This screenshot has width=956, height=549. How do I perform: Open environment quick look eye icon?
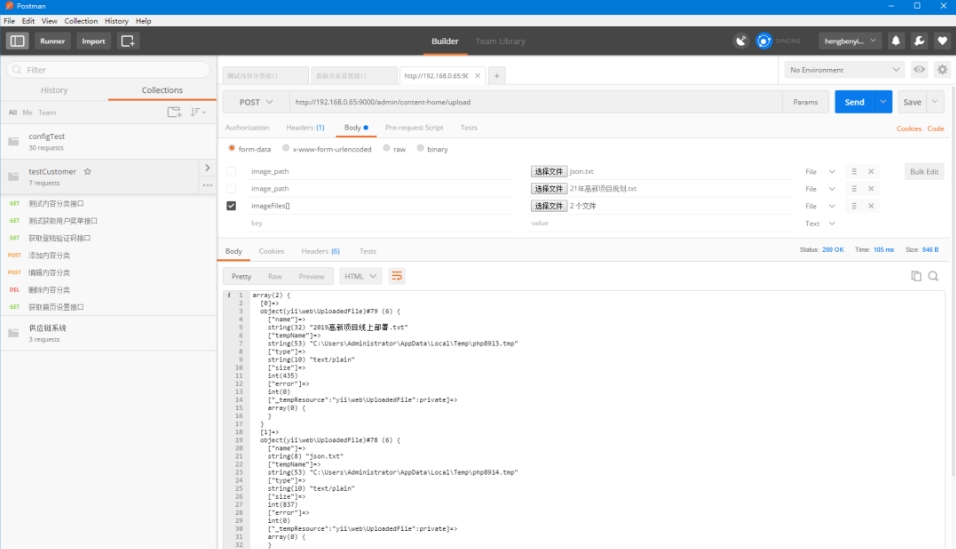(919, 70)
